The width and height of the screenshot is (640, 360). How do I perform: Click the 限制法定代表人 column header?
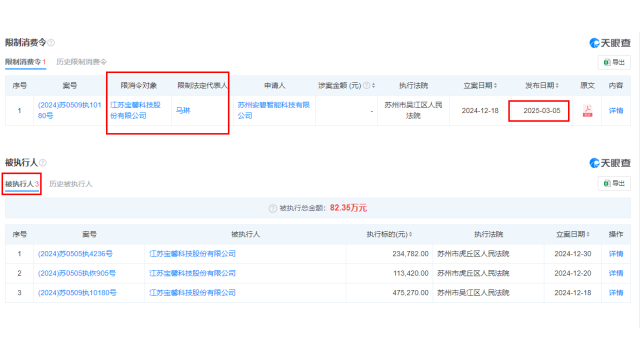click(202, 85)
